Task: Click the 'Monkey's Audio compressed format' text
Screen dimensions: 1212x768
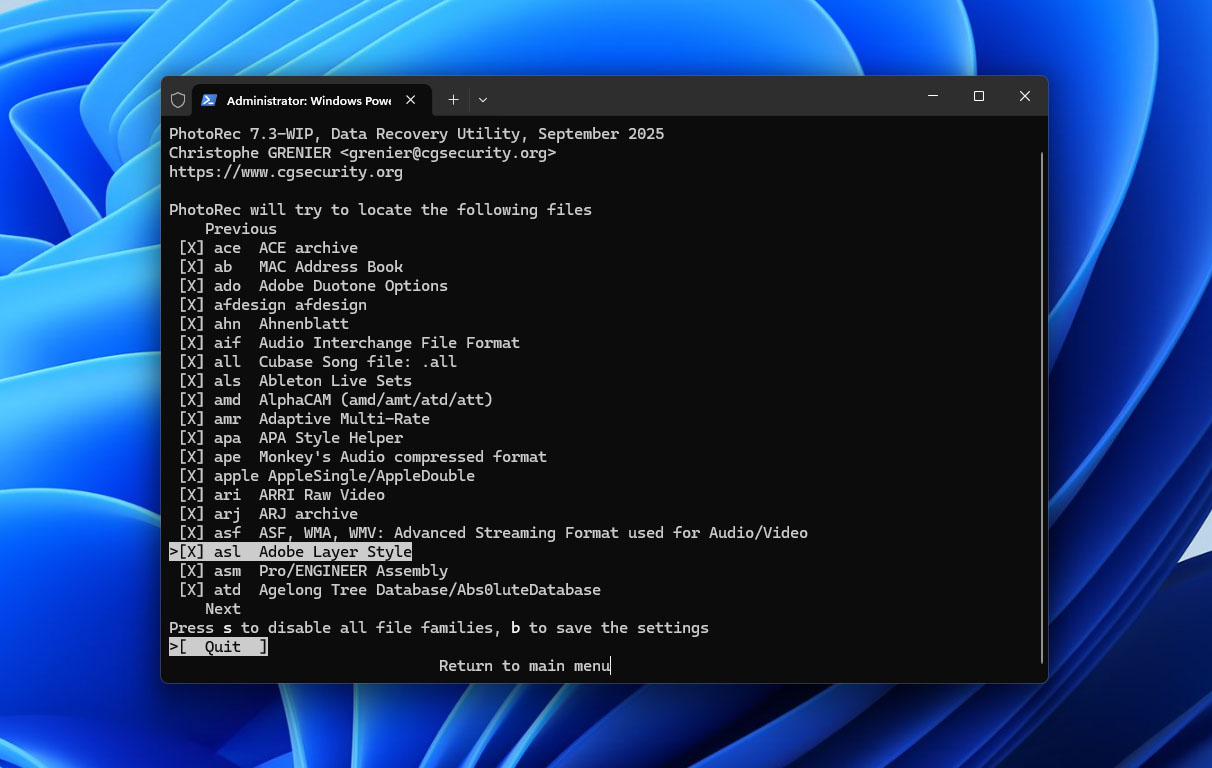Action: tap(403, 457)
